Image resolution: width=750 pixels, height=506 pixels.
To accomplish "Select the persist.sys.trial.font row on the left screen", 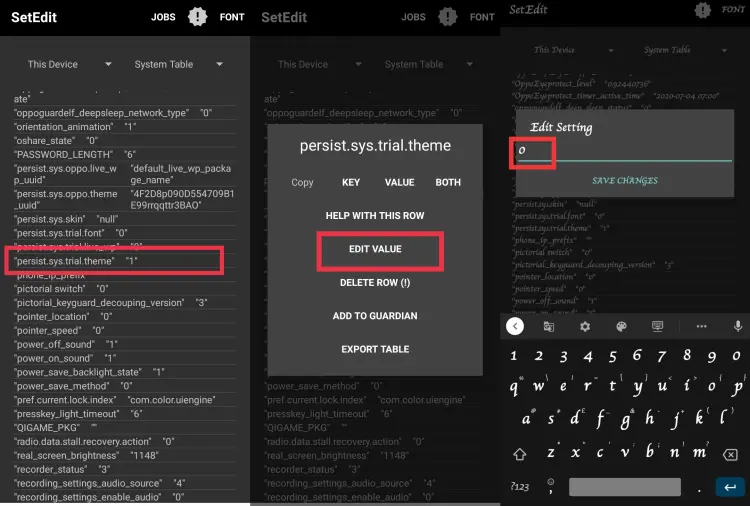I will [124, 233].
